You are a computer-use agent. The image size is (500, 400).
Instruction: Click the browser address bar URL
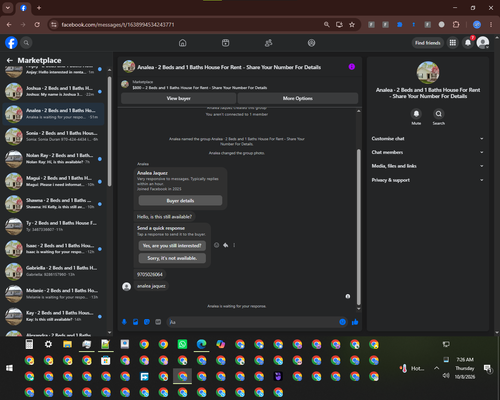tap(118, 25)
